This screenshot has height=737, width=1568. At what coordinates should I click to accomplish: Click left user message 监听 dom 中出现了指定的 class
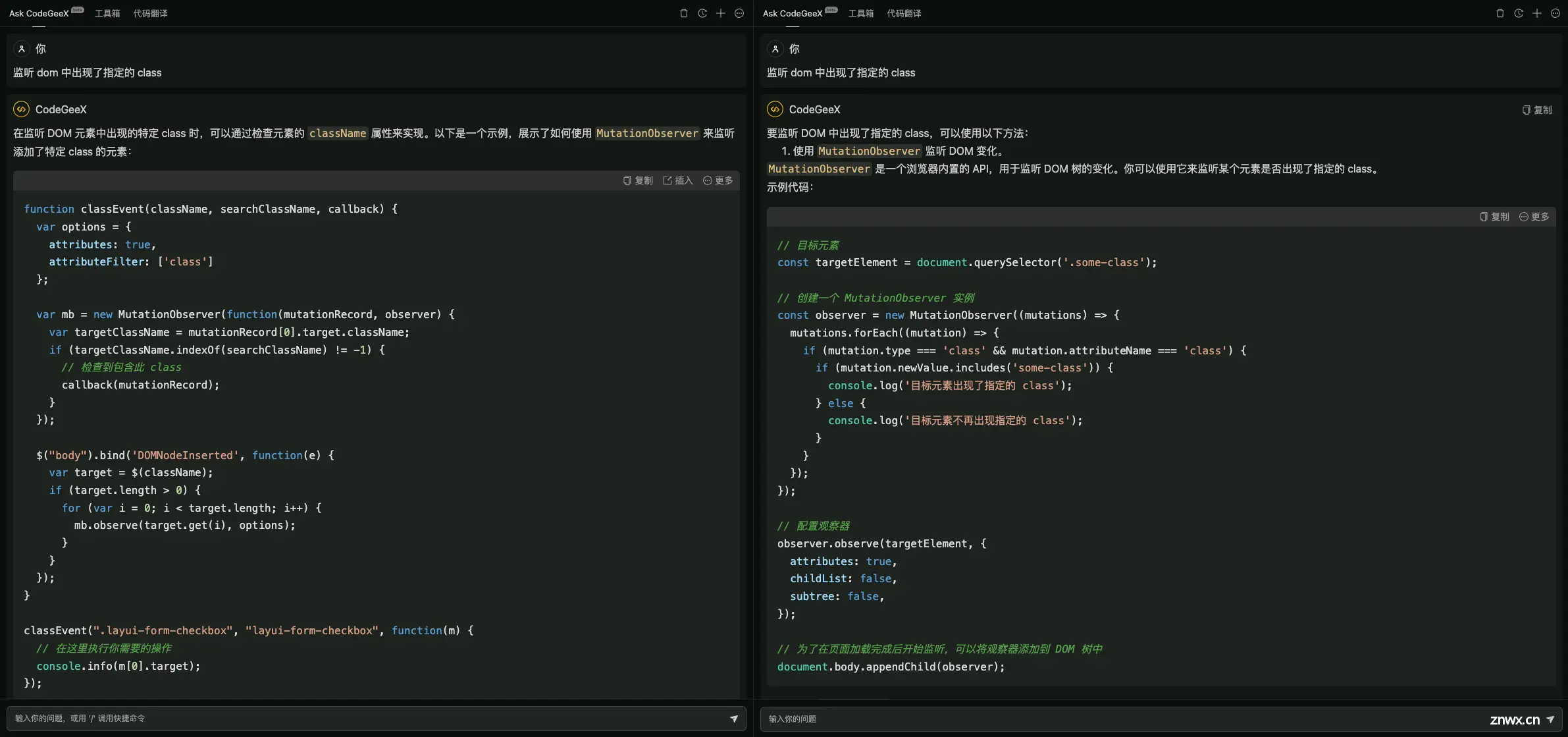click(88, 72)
